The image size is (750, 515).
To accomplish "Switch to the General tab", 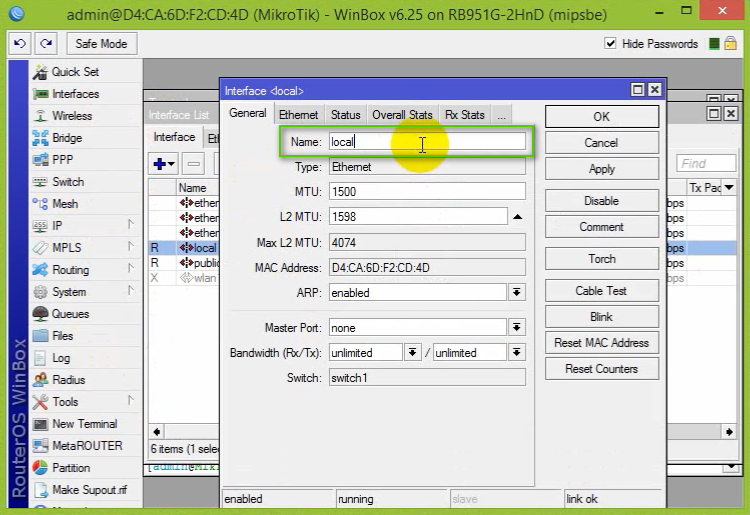I will [248, 113].
